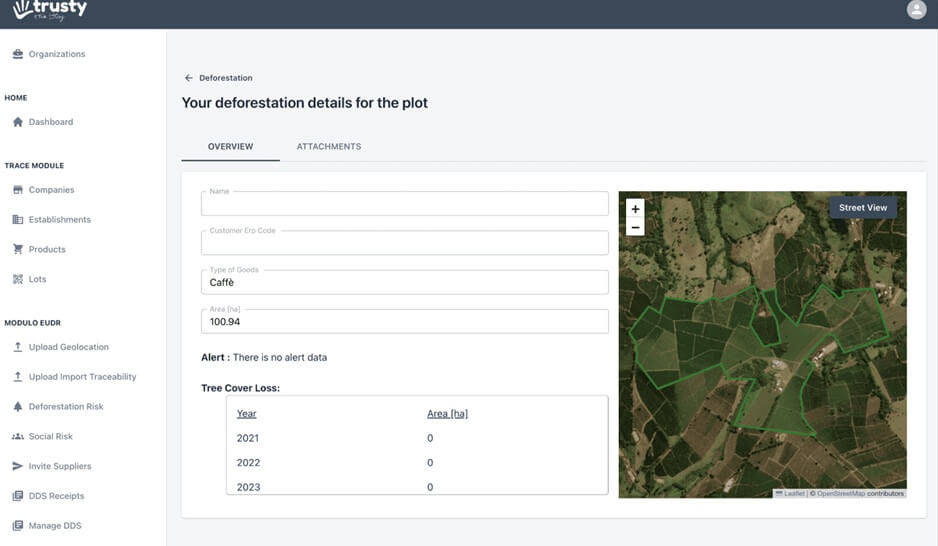Switch map to Street View
Image resolution: width=938 pixels, height=546 pixels.
pyautogui.click(x=862, y=208)
